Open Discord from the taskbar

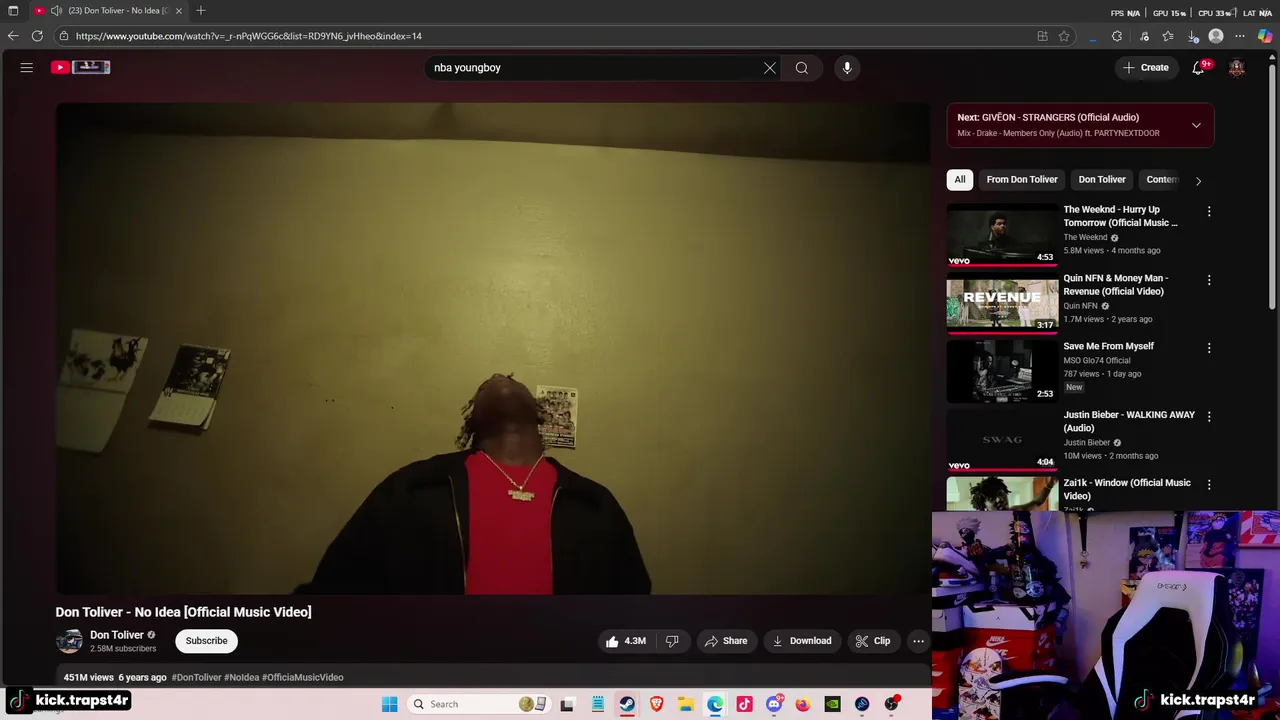[774, 704]
